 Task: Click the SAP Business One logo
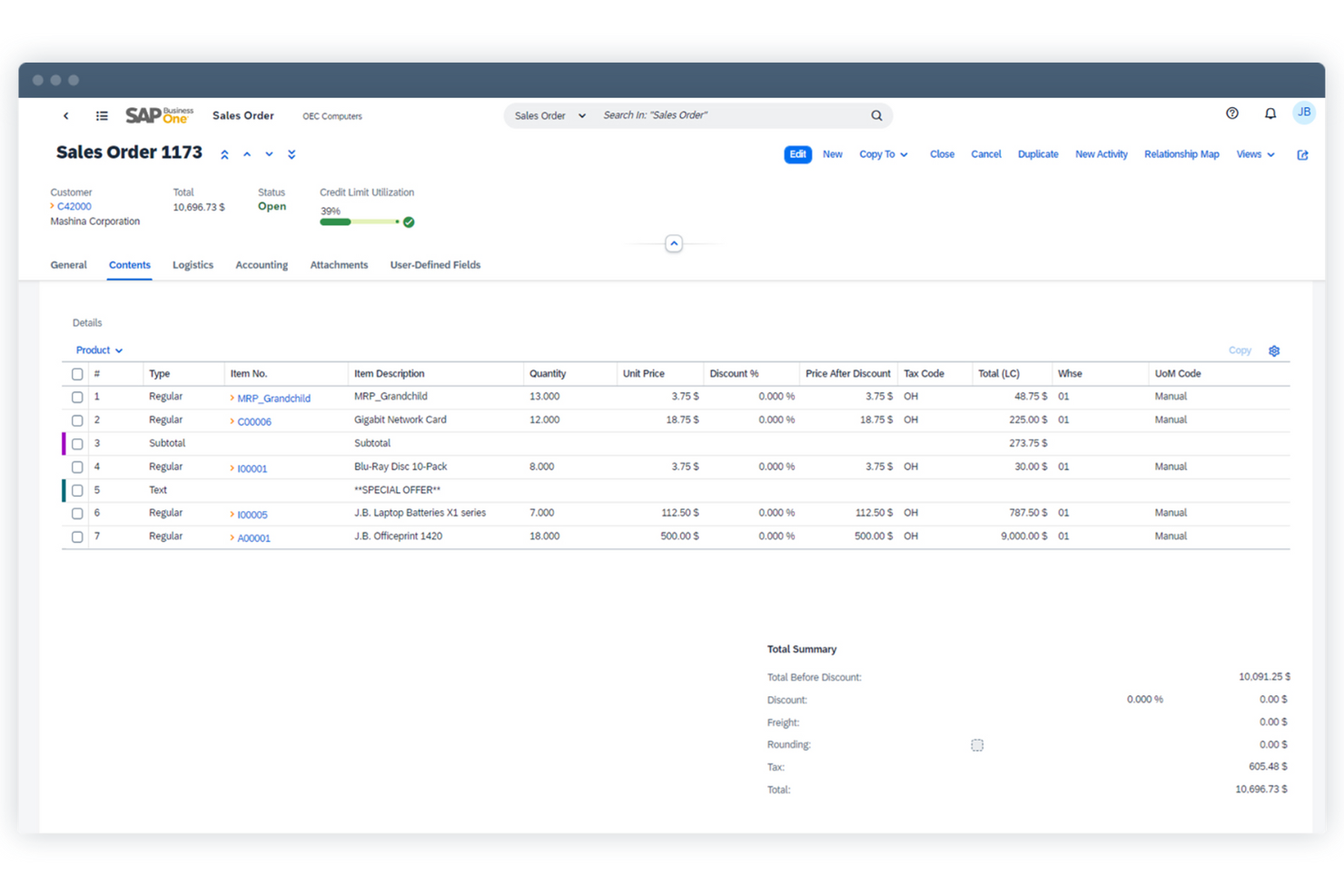coord(159,115)
